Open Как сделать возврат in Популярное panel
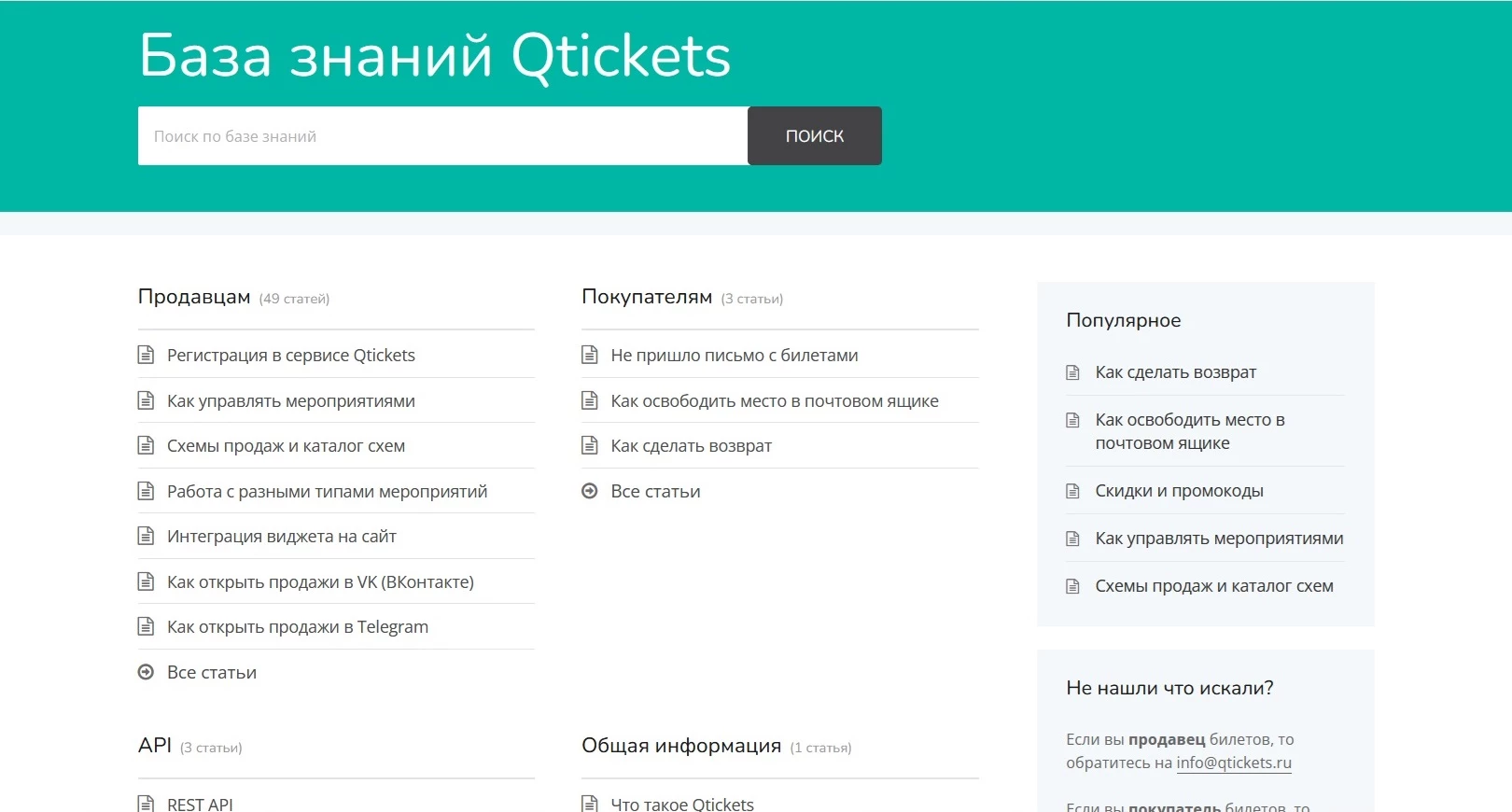This screenshot has width=1512, height=812. tap(1176, 371)
